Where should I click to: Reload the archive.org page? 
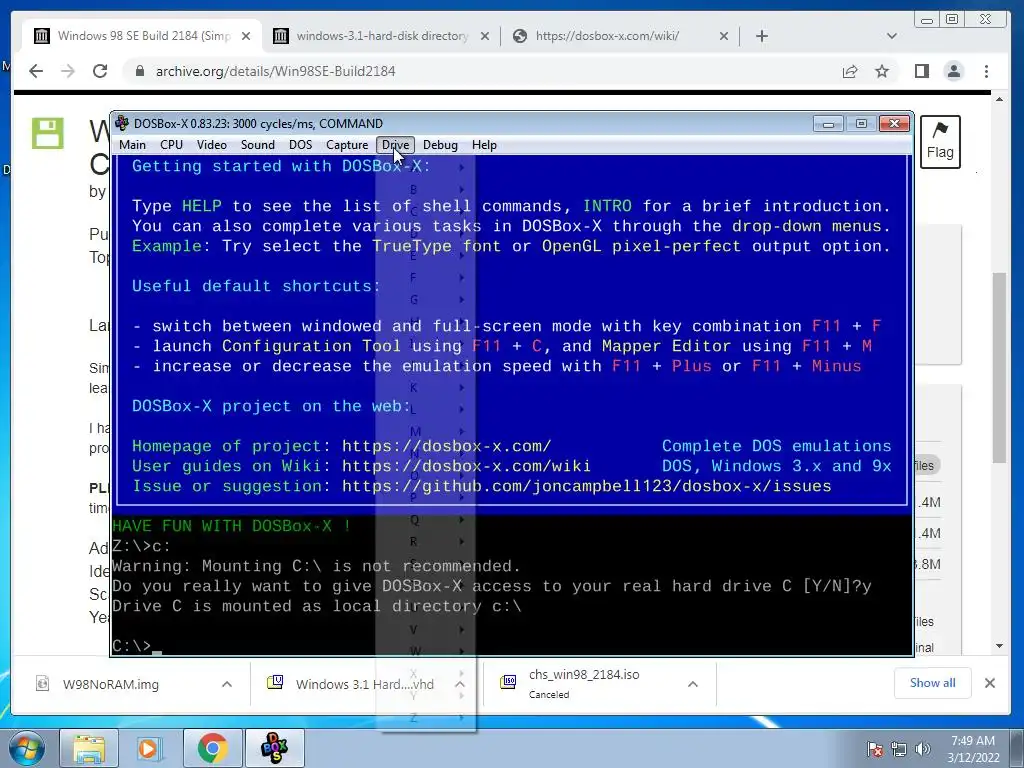coord(100,71)
